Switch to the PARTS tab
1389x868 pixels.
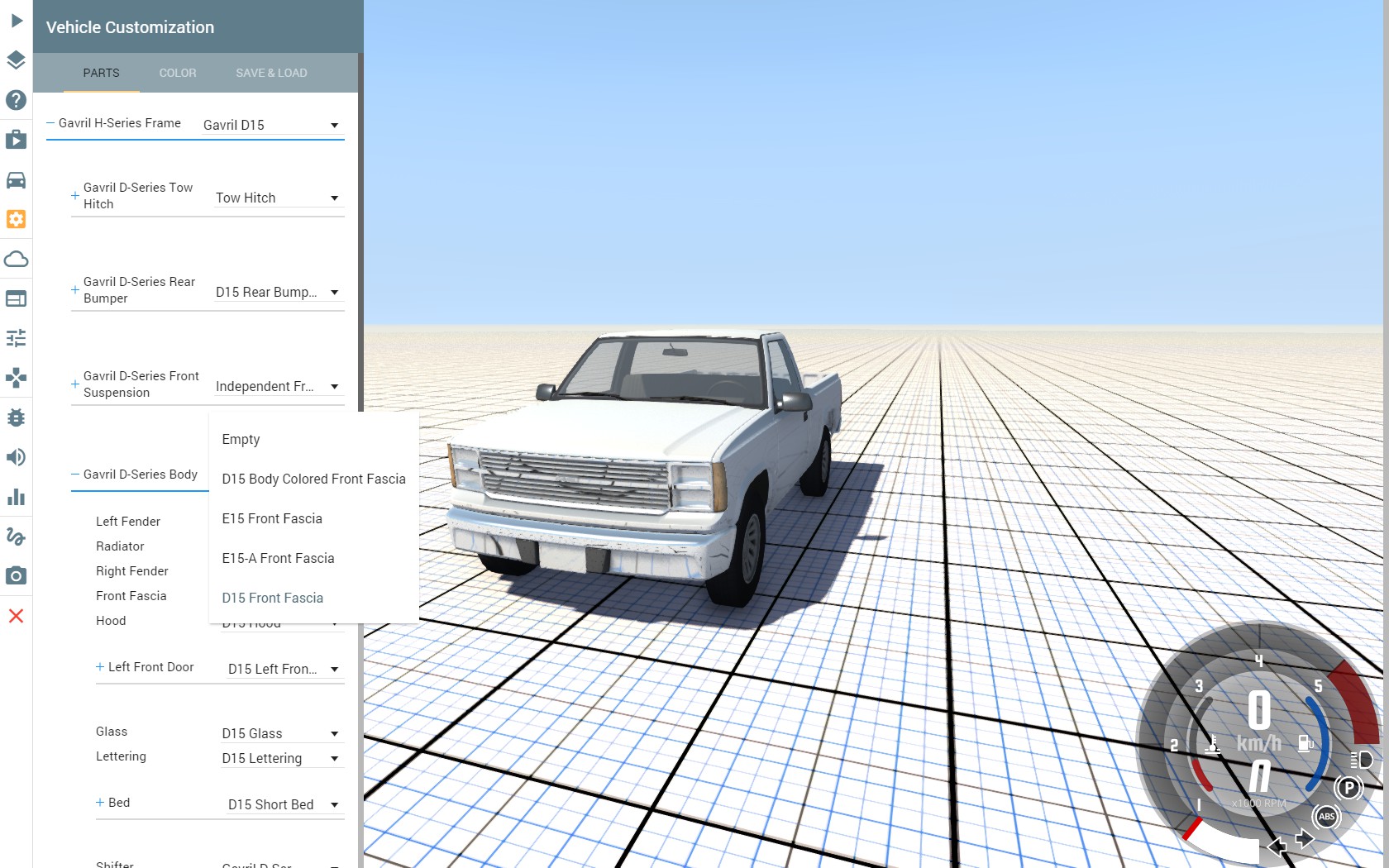pos(101,73)
